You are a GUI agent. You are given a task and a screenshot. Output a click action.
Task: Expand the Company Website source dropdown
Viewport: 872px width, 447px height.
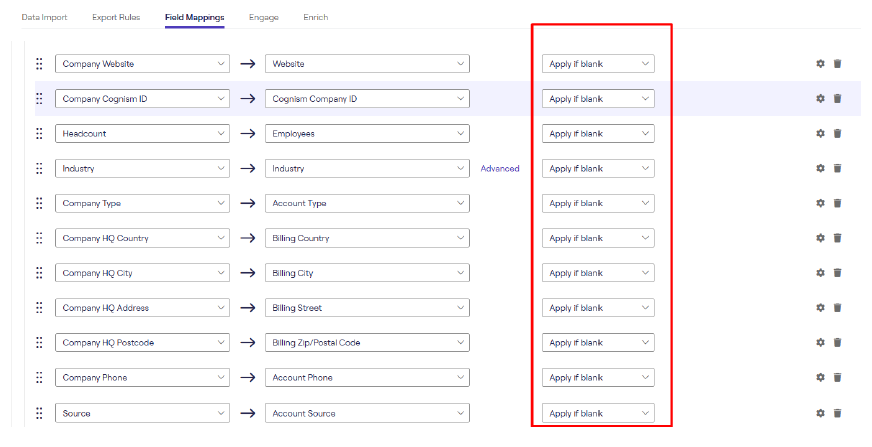tap(142, 63)
